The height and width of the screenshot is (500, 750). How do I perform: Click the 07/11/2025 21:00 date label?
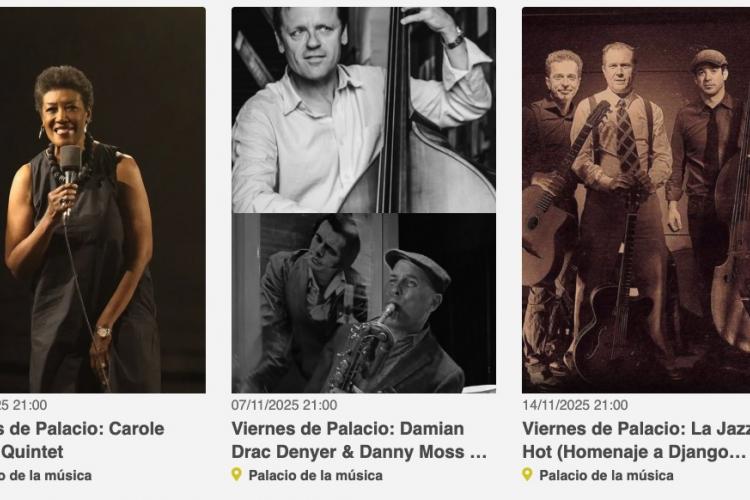(x=284, y=405)
